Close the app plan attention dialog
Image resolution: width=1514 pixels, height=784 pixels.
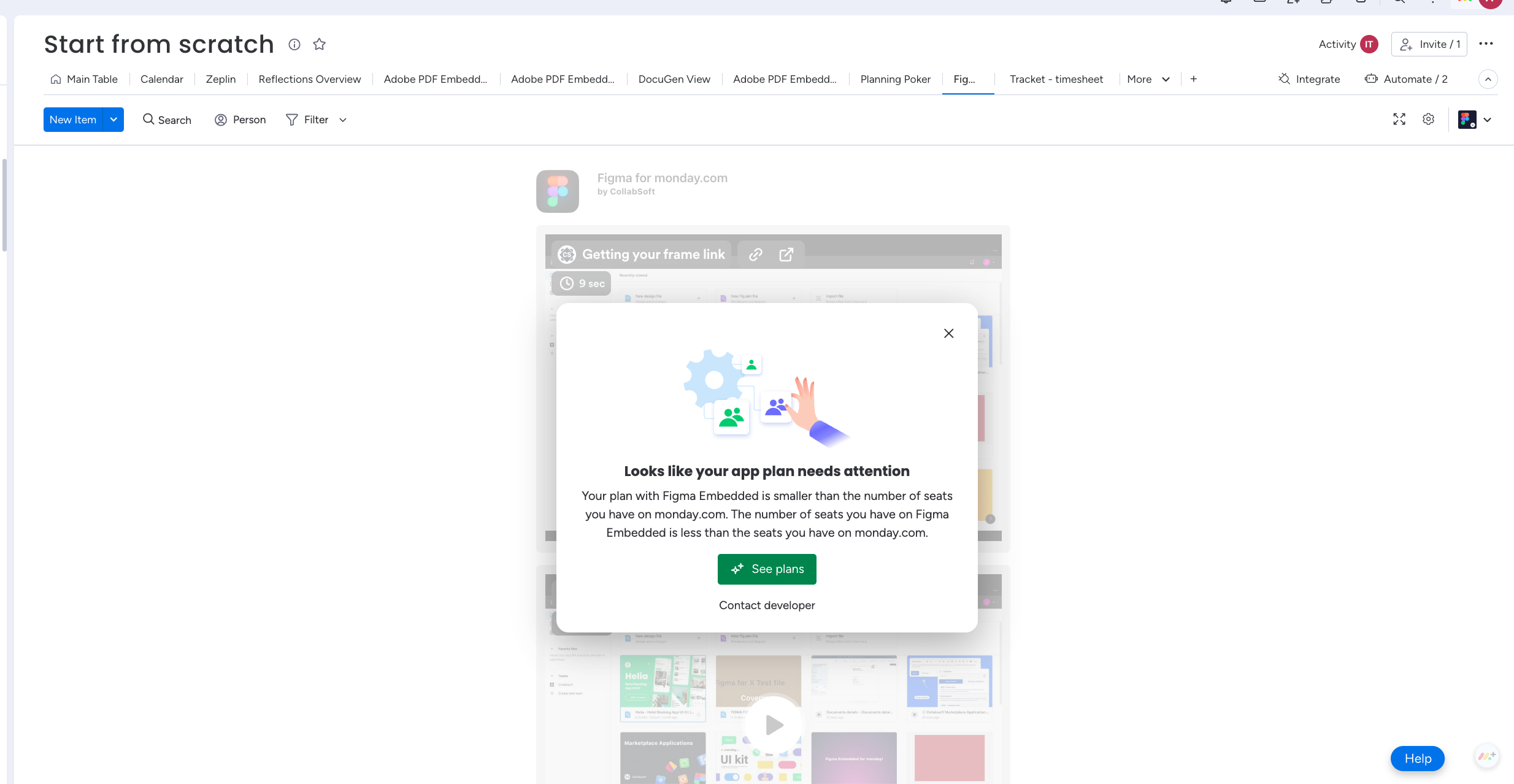(948, 333)
